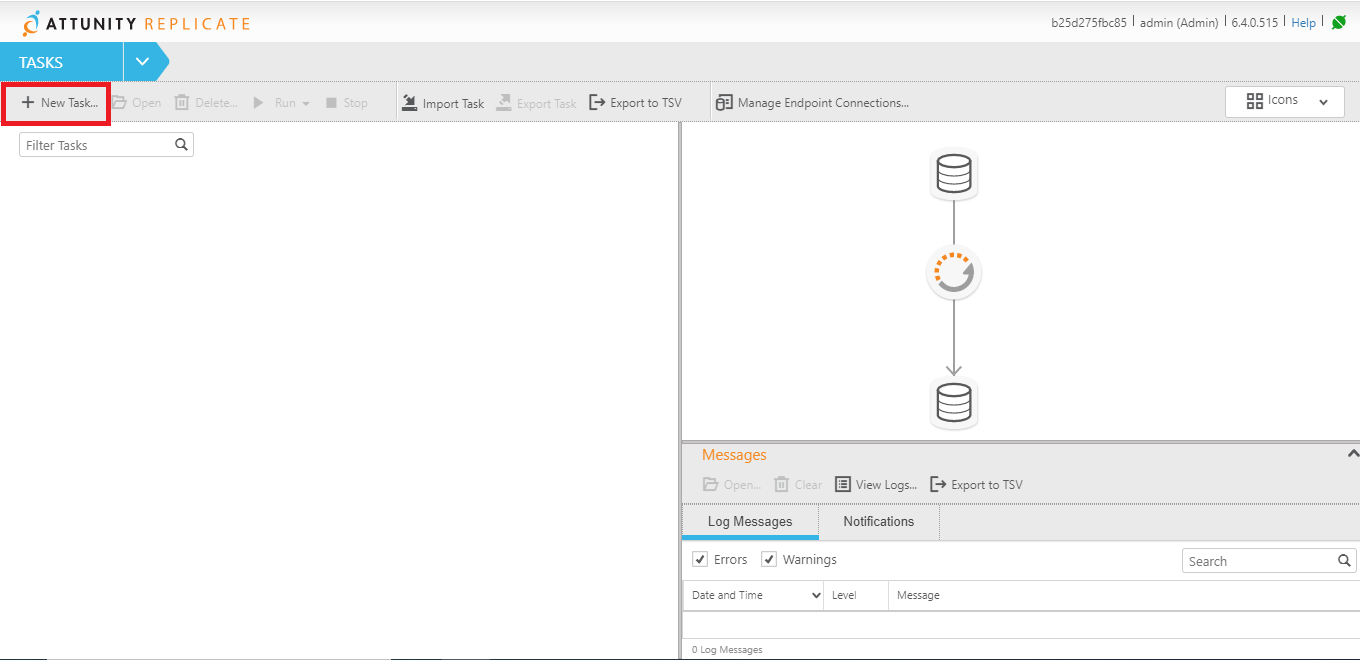The height and width of the screenshot is (660, 1360).
Task: Click the Delete task trash icon
Action: [182, 103]
